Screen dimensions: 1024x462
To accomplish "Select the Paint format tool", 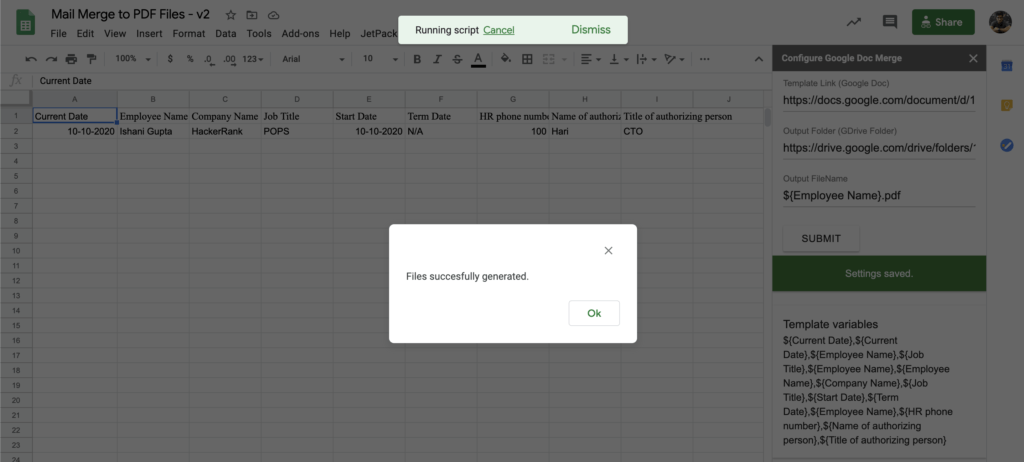I will click(91, 59).
